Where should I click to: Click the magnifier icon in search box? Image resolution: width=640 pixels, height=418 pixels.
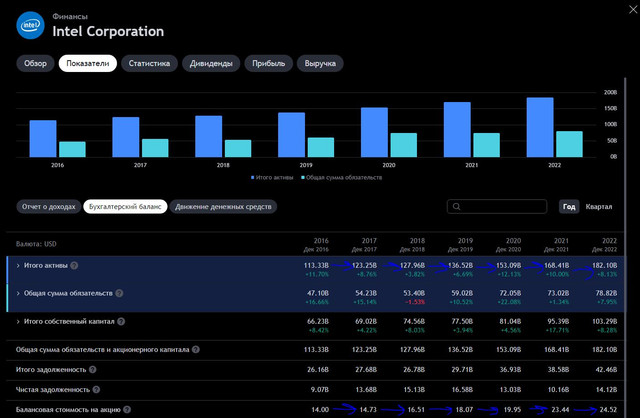[456, 207]
